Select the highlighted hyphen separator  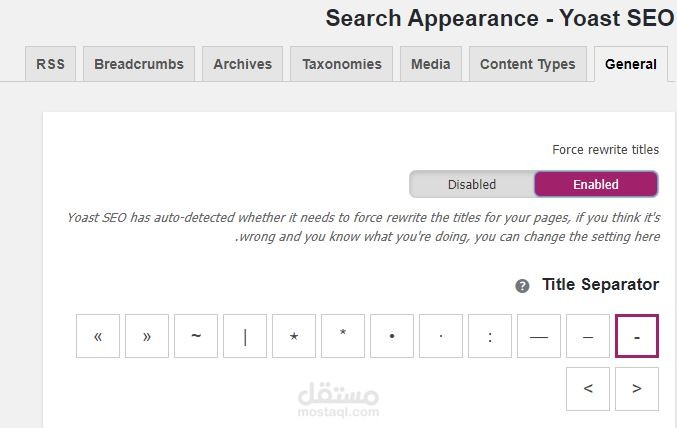point(638,336)
